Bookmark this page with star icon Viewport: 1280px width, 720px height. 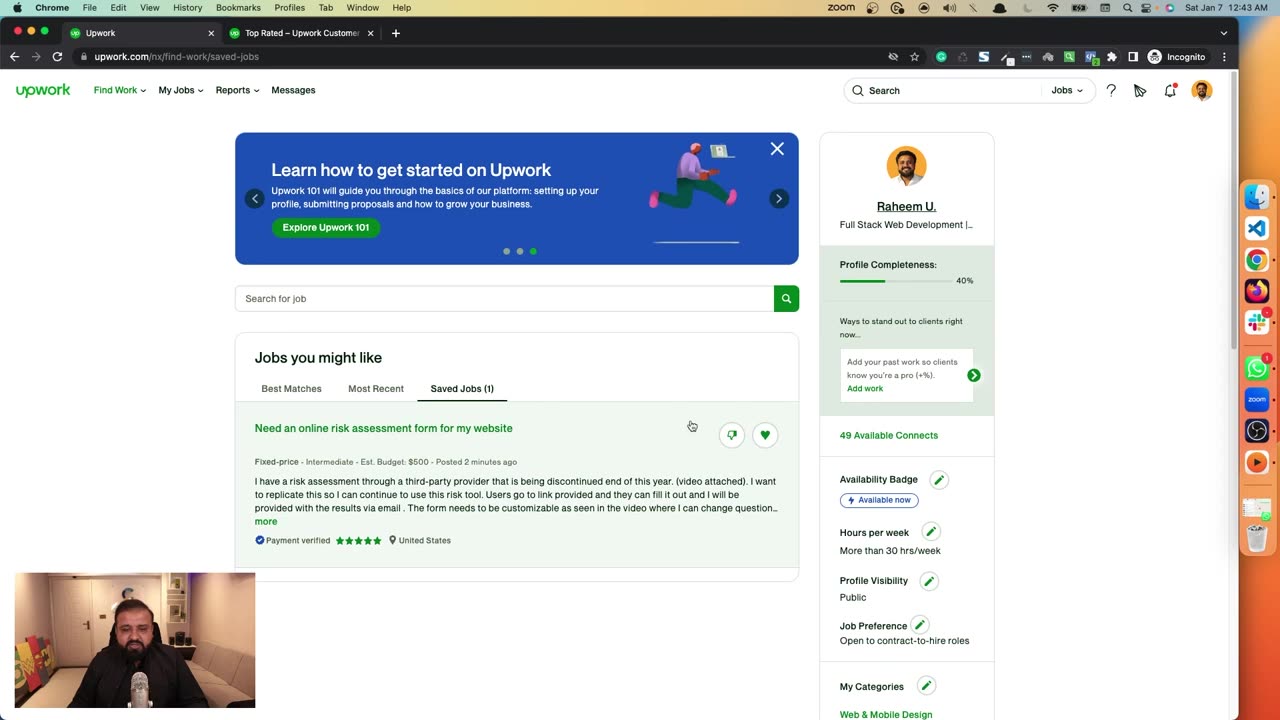click(x=914, y=57)
